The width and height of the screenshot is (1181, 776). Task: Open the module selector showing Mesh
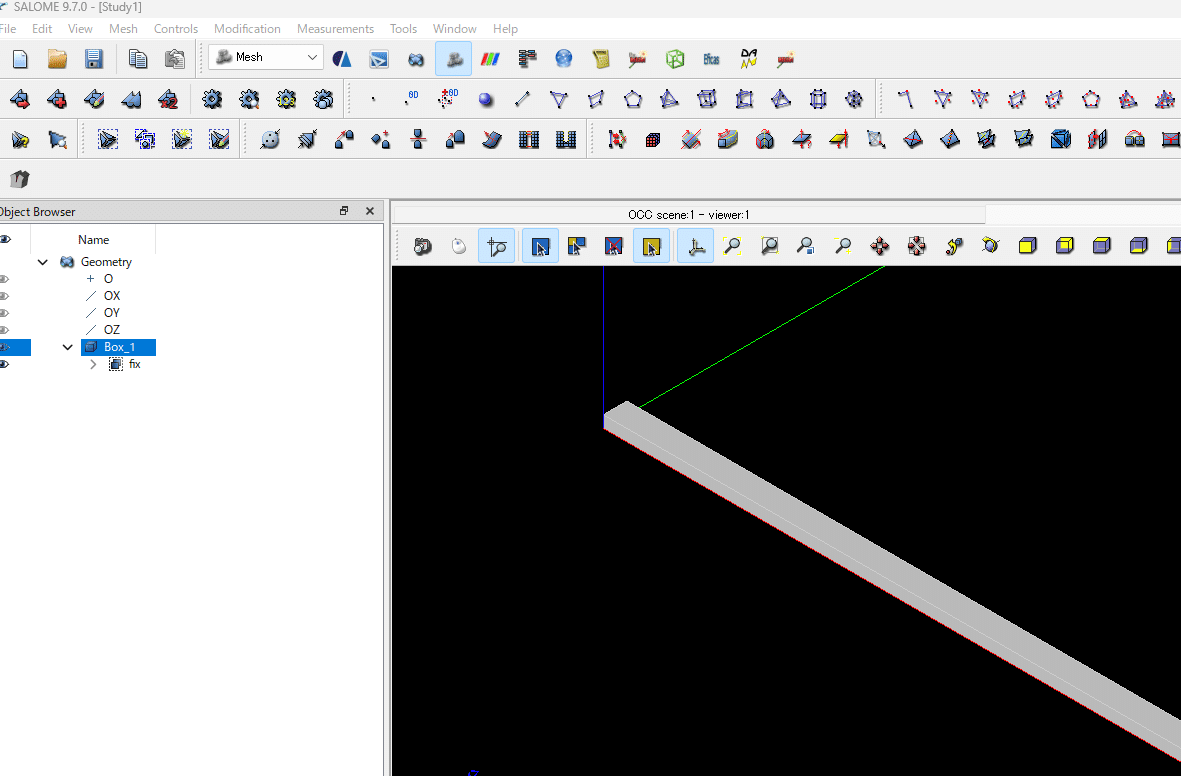click(266, 57)
